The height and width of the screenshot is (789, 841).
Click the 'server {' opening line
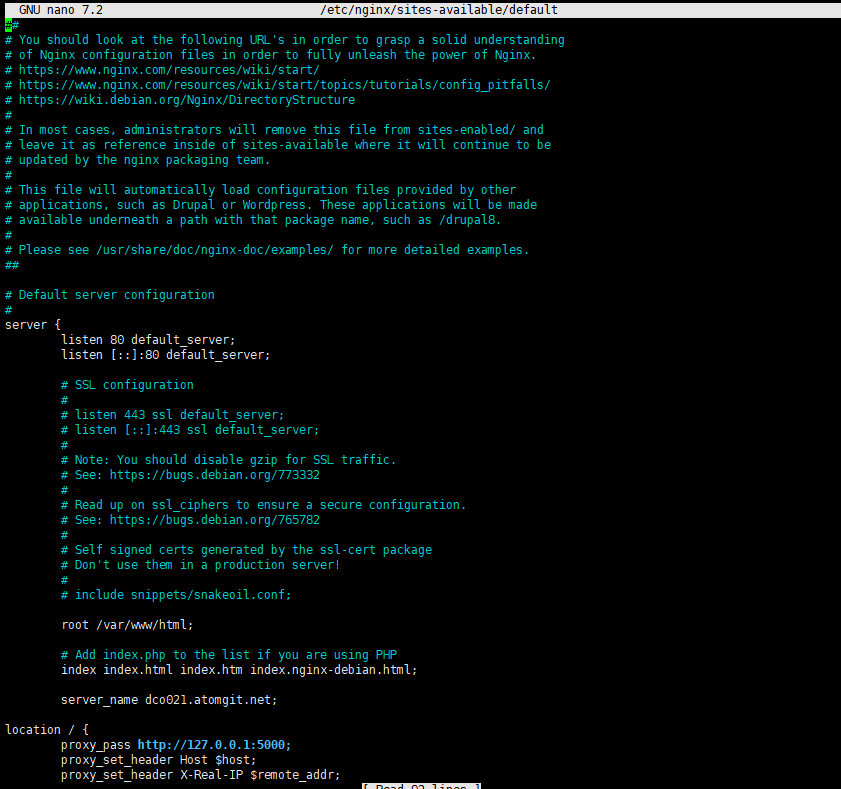33,325
